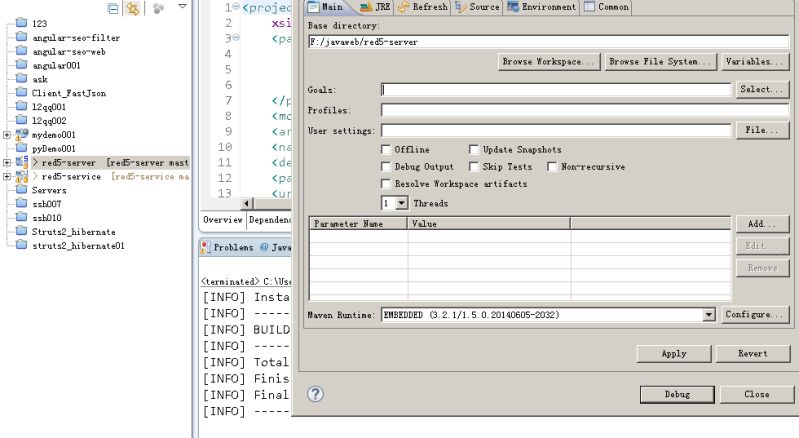The image size is (799, 438).
Task: Enable Resolve Workspace artifacts checkbox
Action: tap(386, 183)
